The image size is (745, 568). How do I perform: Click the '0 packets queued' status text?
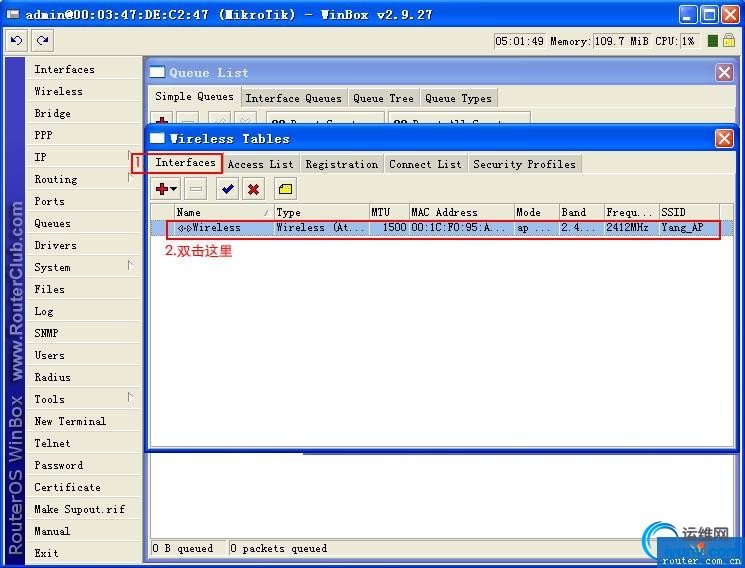pos(279,549)
